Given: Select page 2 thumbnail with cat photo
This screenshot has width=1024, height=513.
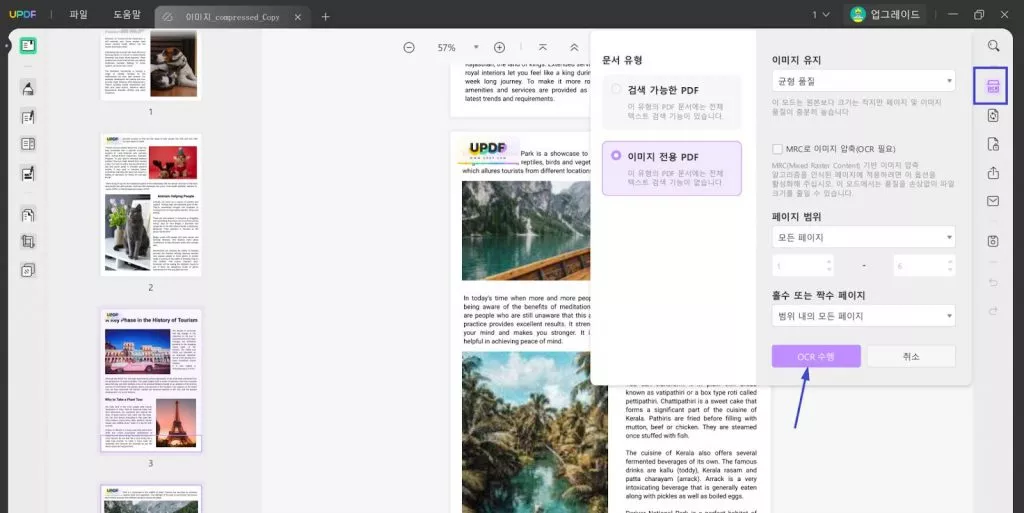Looking at the screenshot, I should (151, 205).
